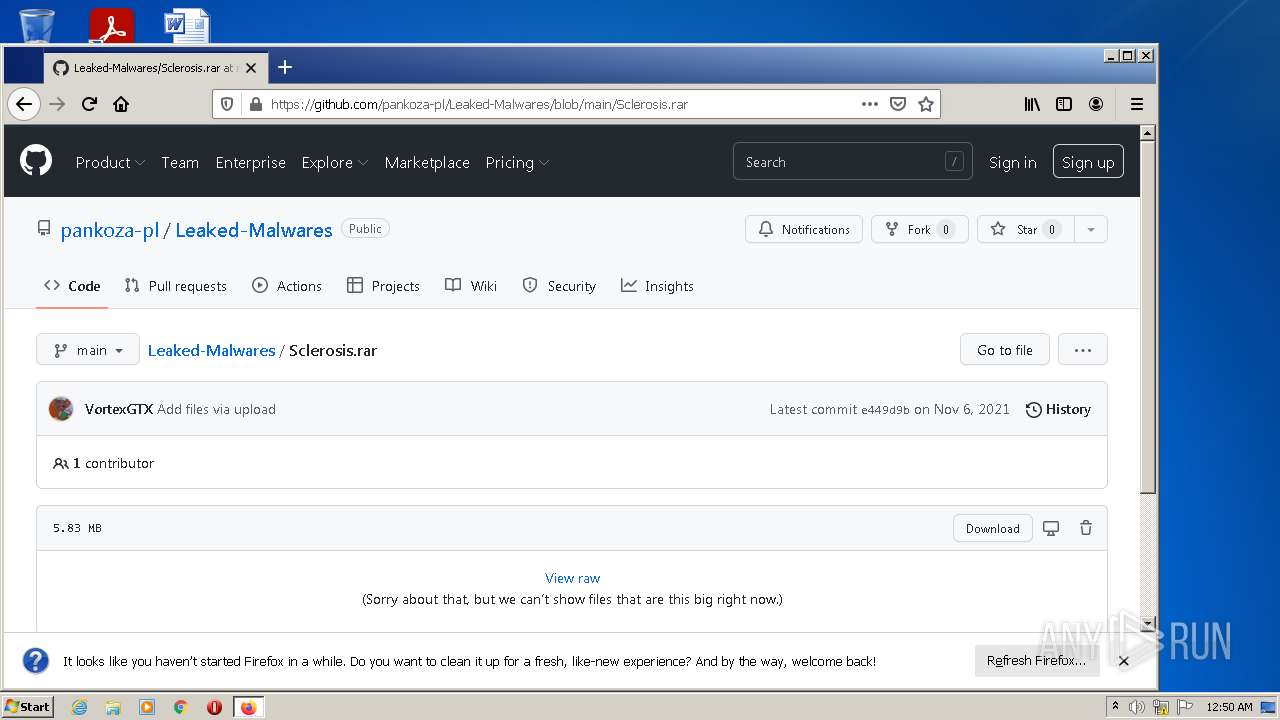Expand the main branch dropdown
1280x720 pixels.
[88, 350]
